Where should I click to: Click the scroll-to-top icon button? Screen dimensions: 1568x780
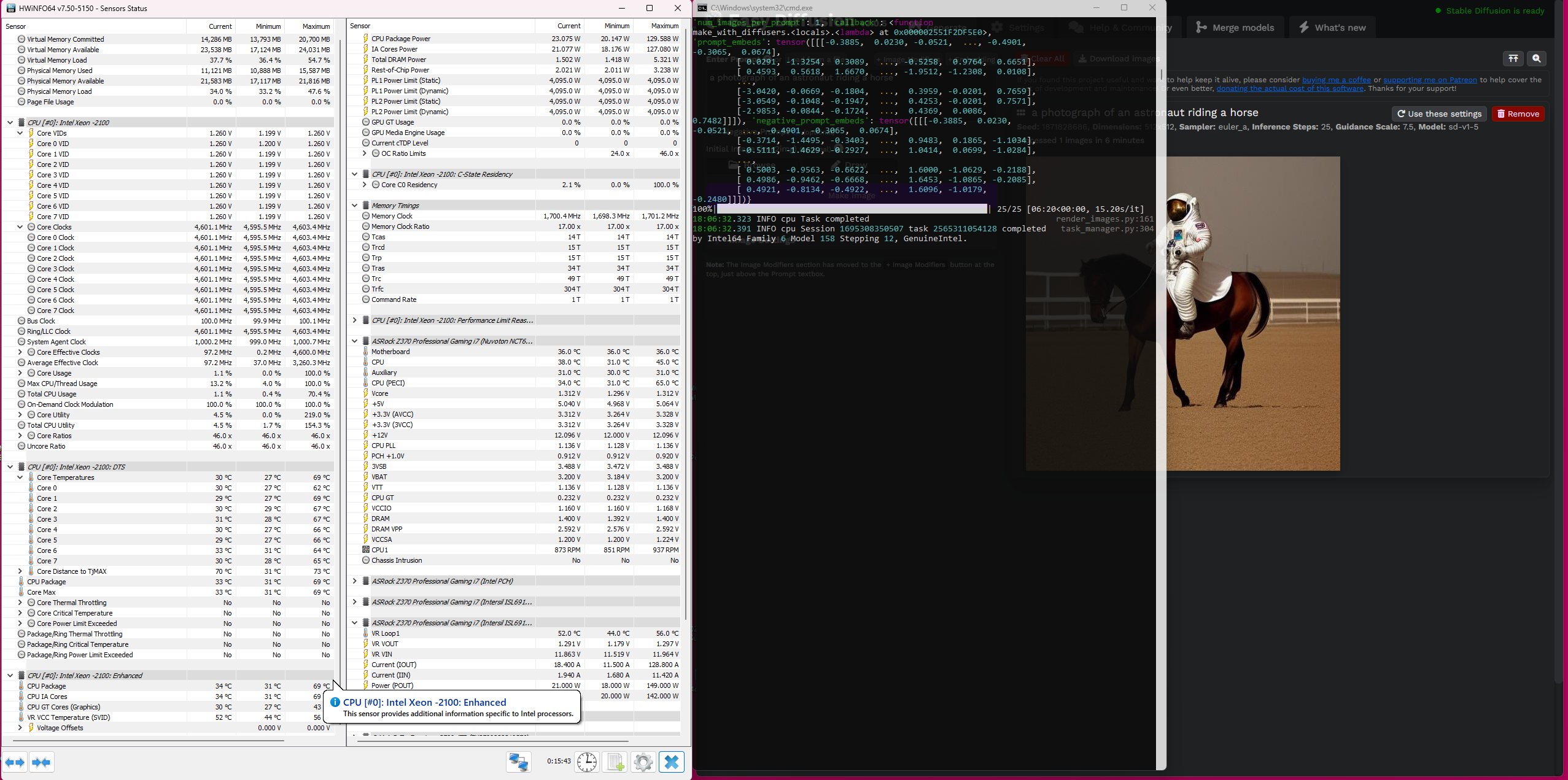pyautogui.click(x=1513, y=58)
